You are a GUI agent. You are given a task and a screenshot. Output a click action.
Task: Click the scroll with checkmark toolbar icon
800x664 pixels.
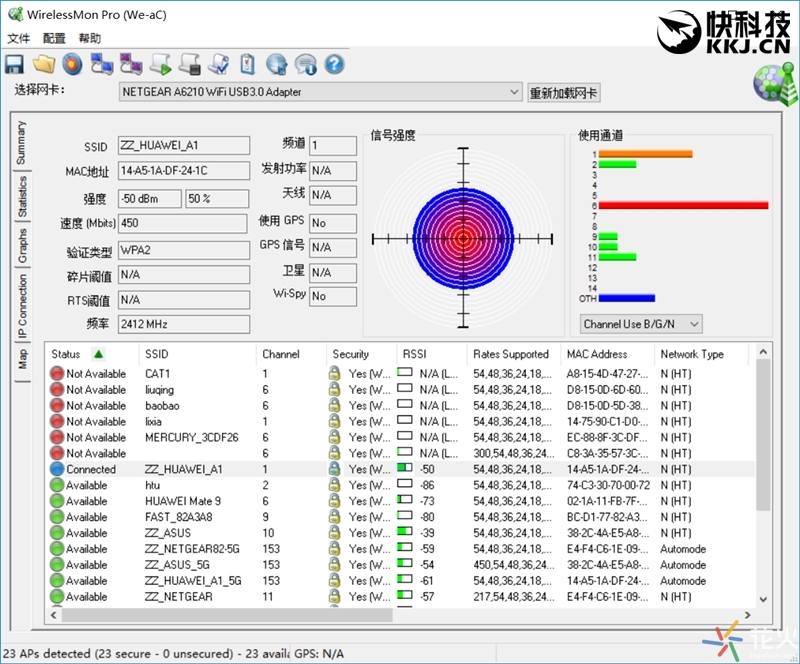(219, 64)
